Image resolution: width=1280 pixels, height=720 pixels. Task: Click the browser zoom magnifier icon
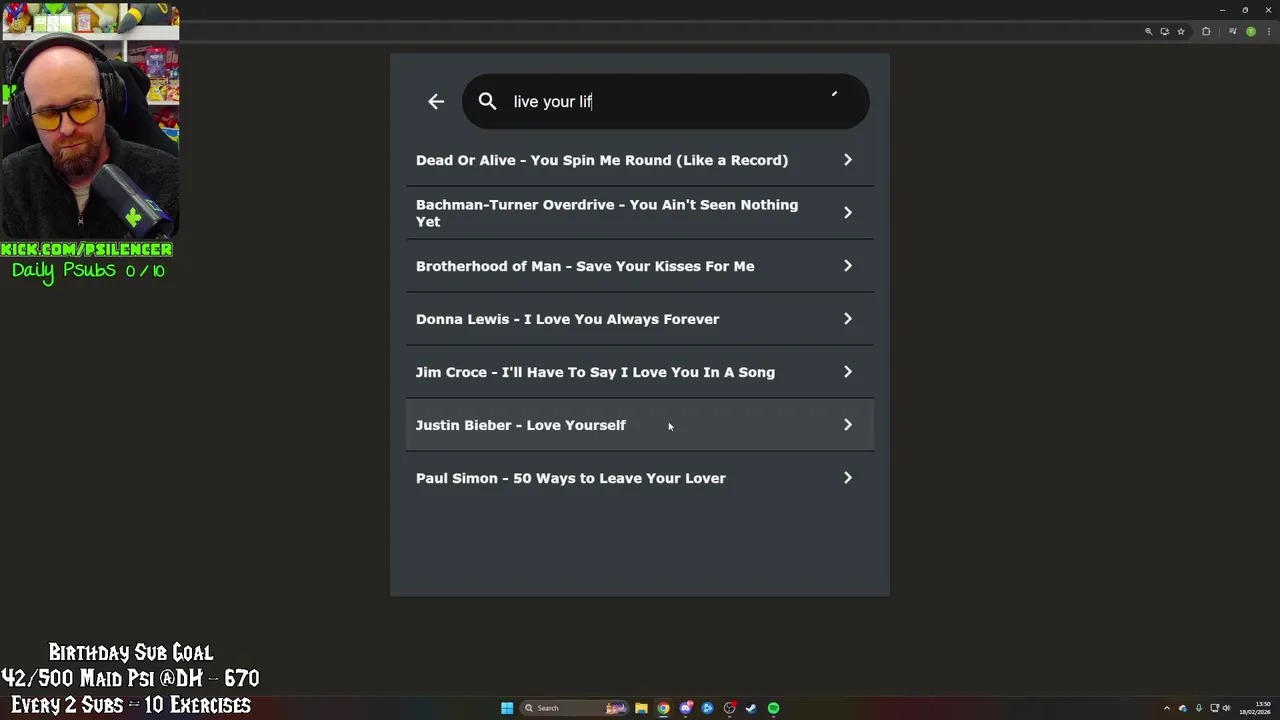coord(1149,32)
